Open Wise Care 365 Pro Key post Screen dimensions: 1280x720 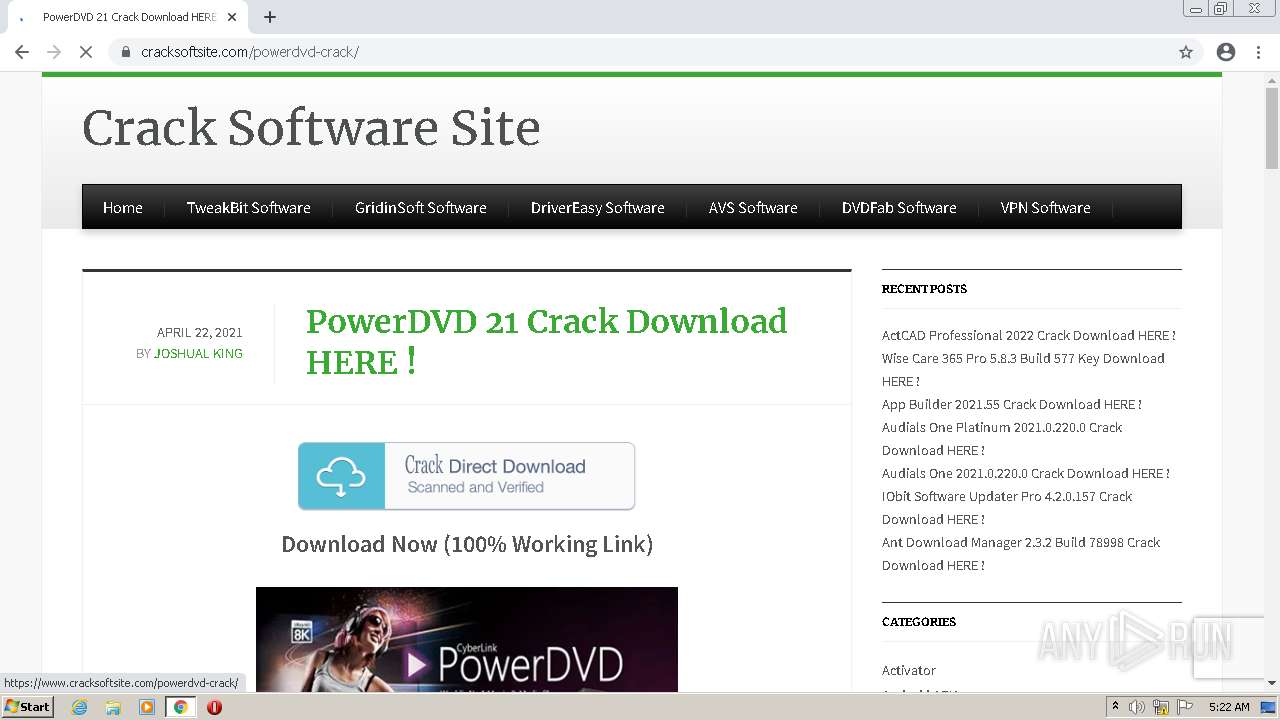click(x=1023, y=369)
